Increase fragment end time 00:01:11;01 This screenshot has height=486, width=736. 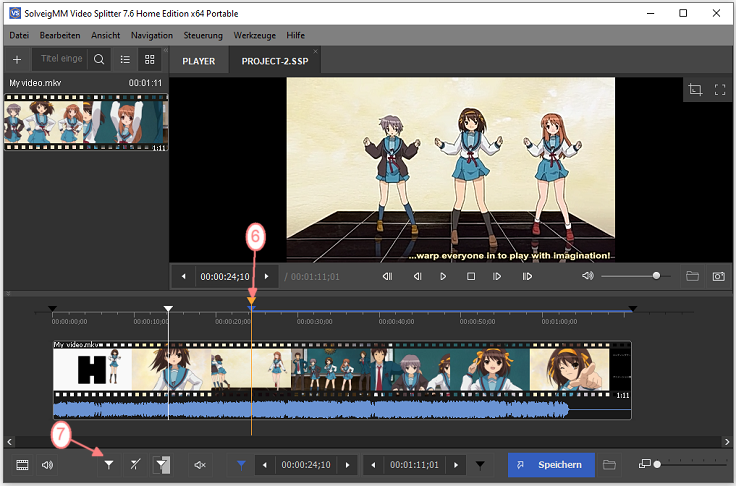pos(456,465)
